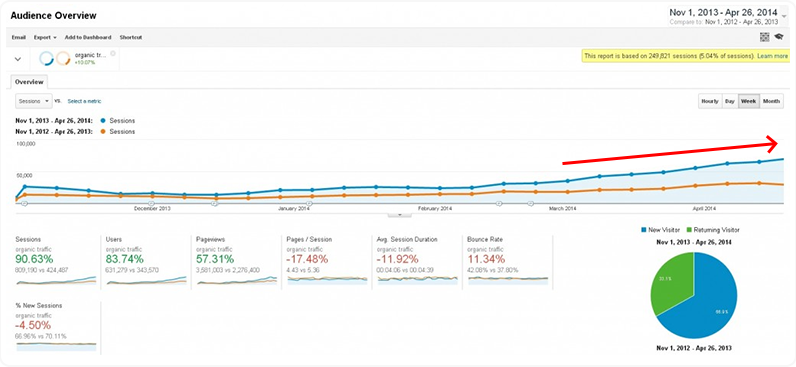The height and width of the screenshot is (367, 796).
Task: Select the Week chart granularity
Action: 749,101
